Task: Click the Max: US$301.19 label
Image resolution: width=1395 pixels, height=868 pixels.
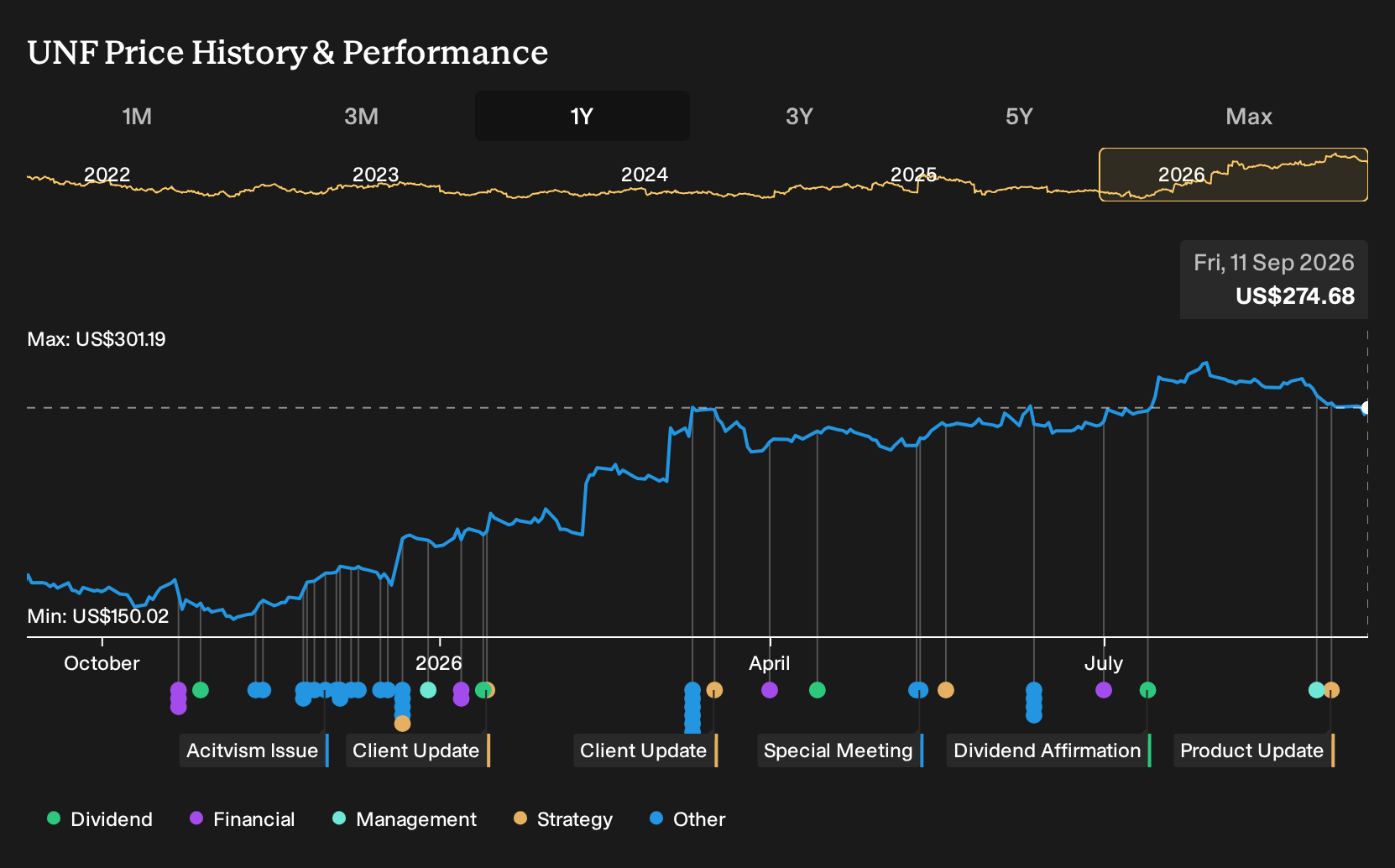Action: 97,339
